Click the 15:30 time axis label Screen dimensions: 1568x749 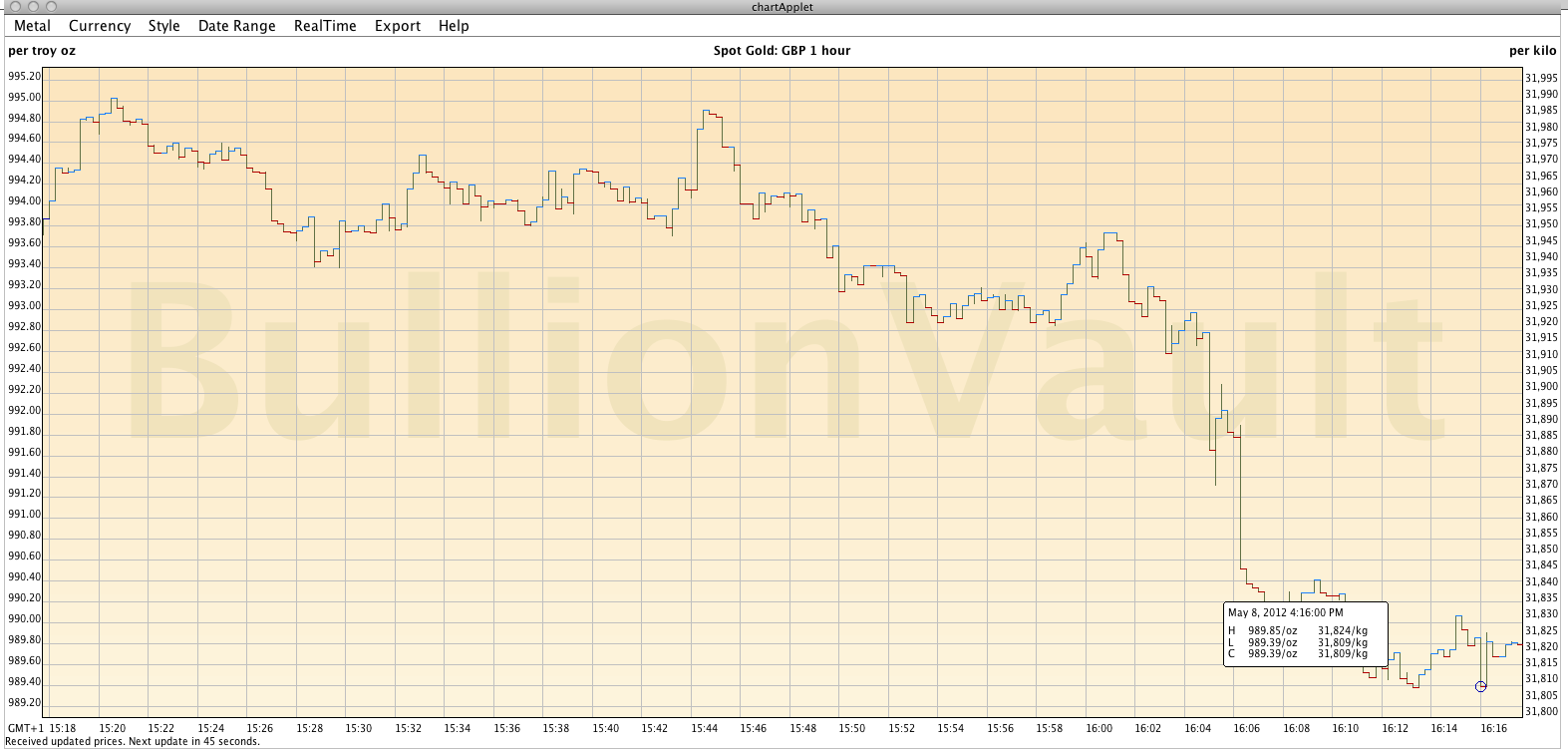click(359, 729)
